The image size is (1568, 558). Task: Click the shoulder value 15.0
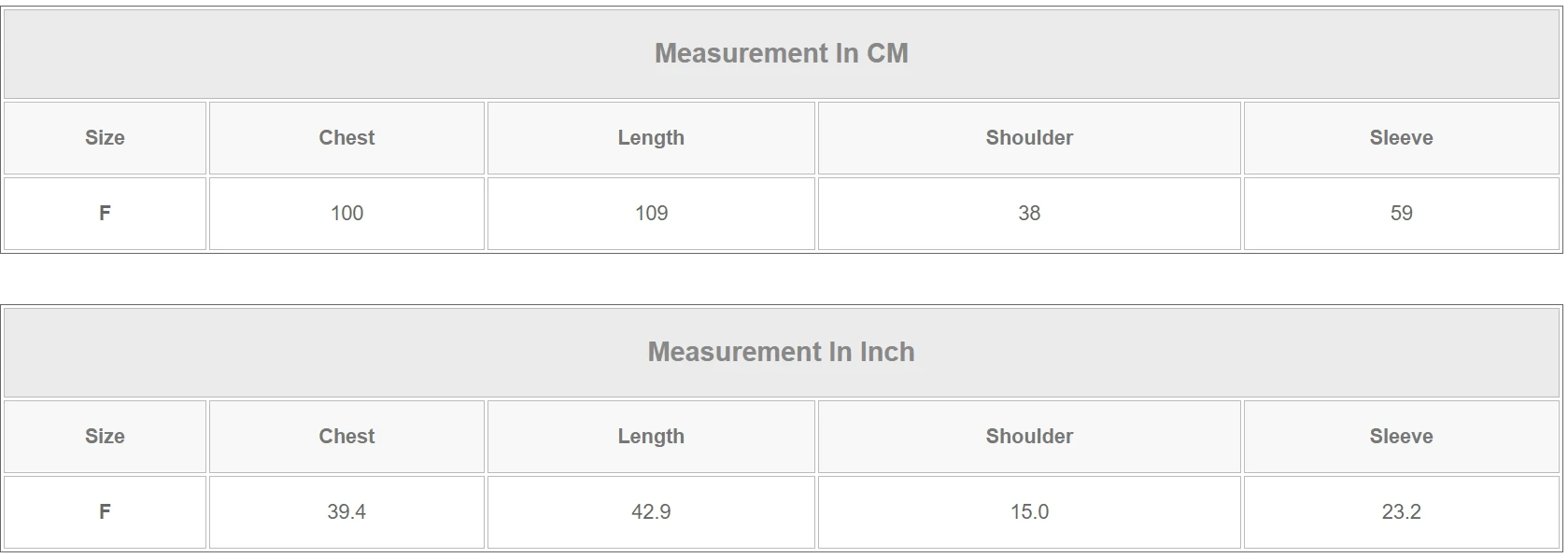tap(1029, 512)
